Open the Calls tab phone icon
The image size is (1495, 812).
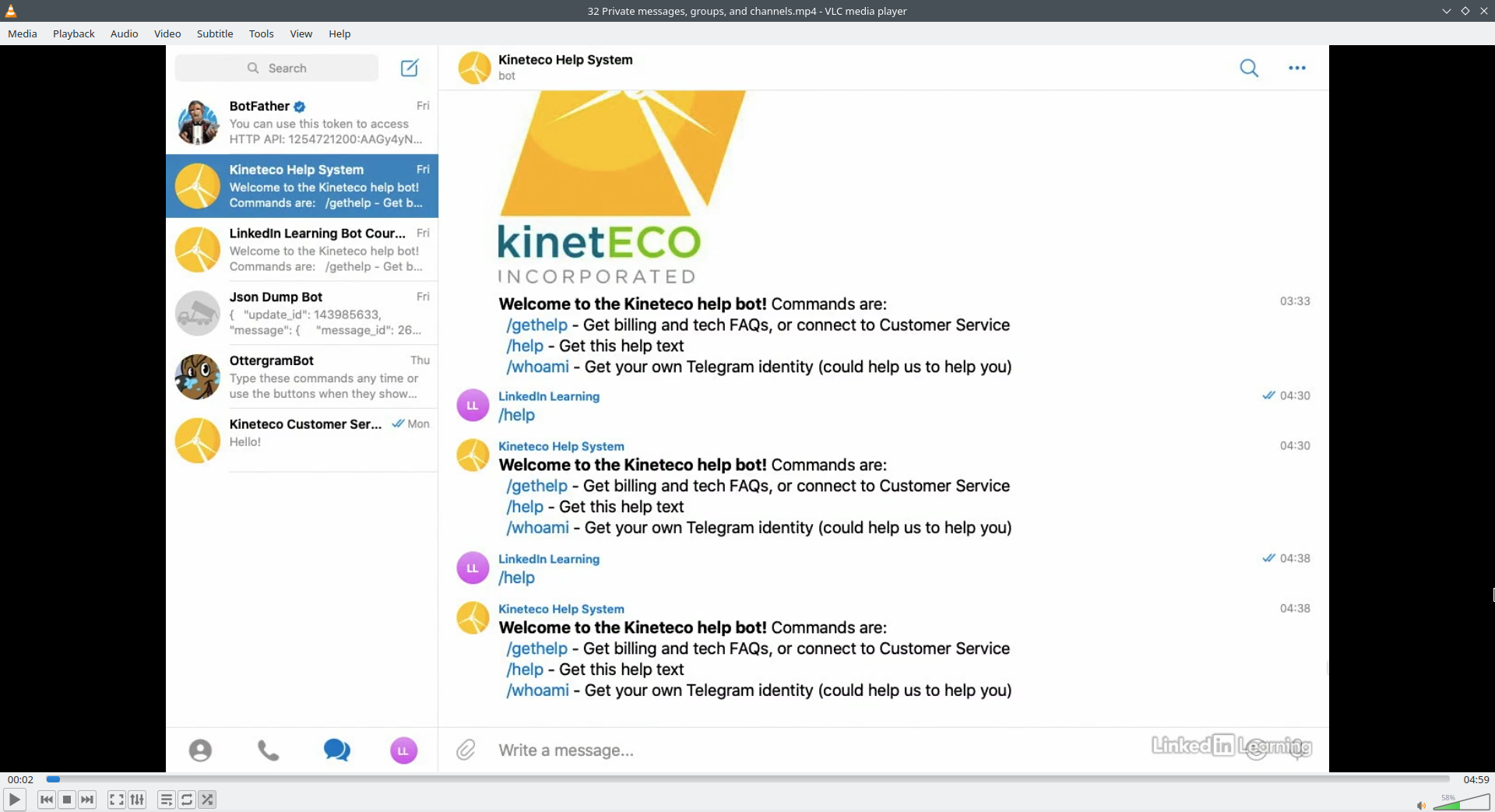269,750
